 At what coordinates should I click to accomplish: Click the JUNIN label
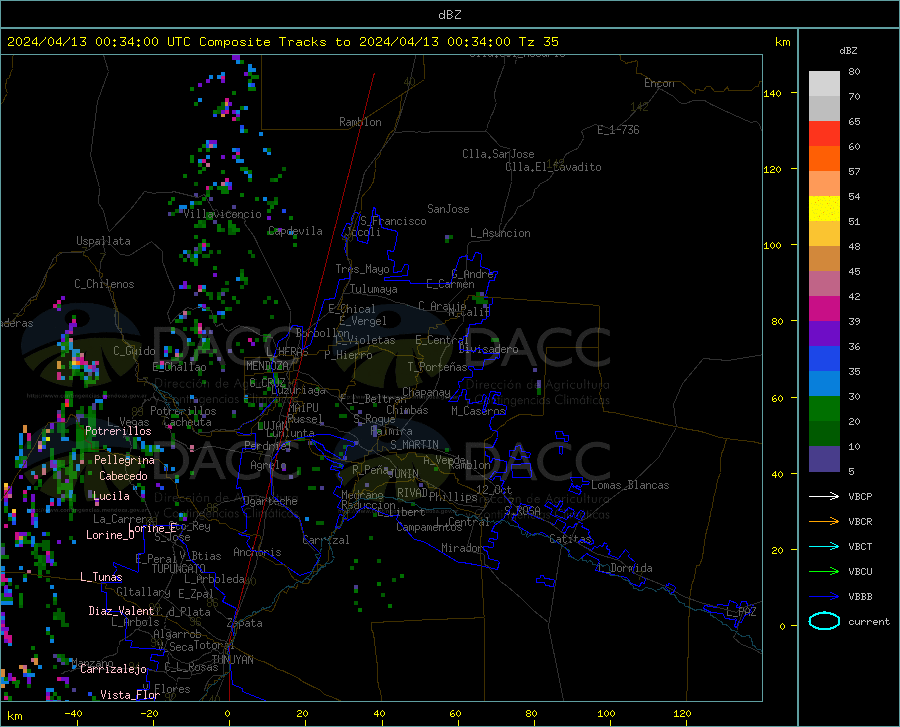[403, 473]
